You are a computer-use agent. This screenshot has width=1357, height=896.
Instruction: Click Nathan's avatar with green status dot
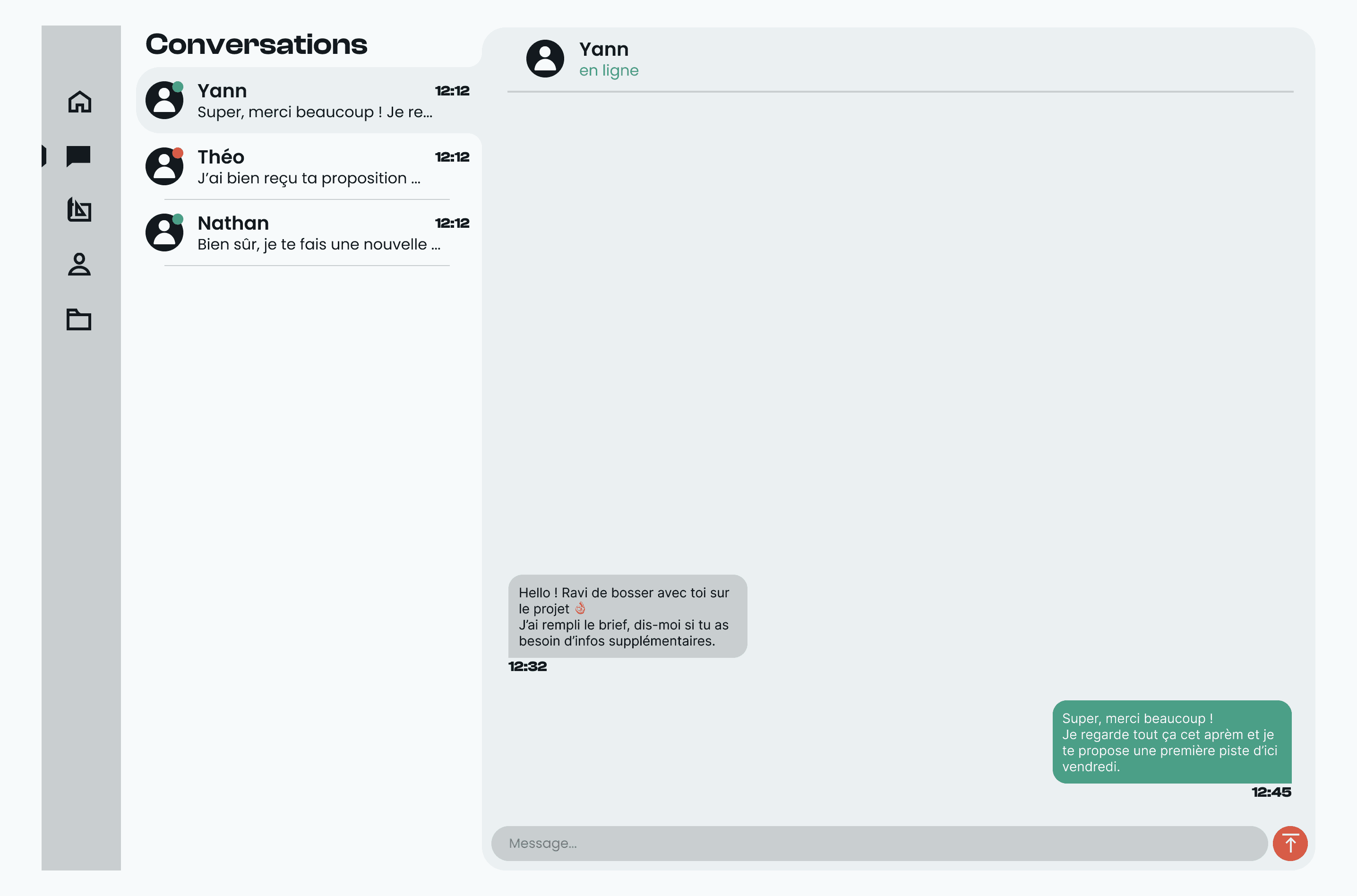tap(164, 233)
